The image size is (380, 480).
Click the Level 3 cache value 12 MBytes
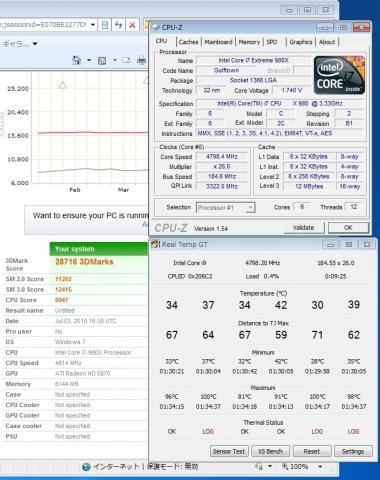[x=309, y=186]
